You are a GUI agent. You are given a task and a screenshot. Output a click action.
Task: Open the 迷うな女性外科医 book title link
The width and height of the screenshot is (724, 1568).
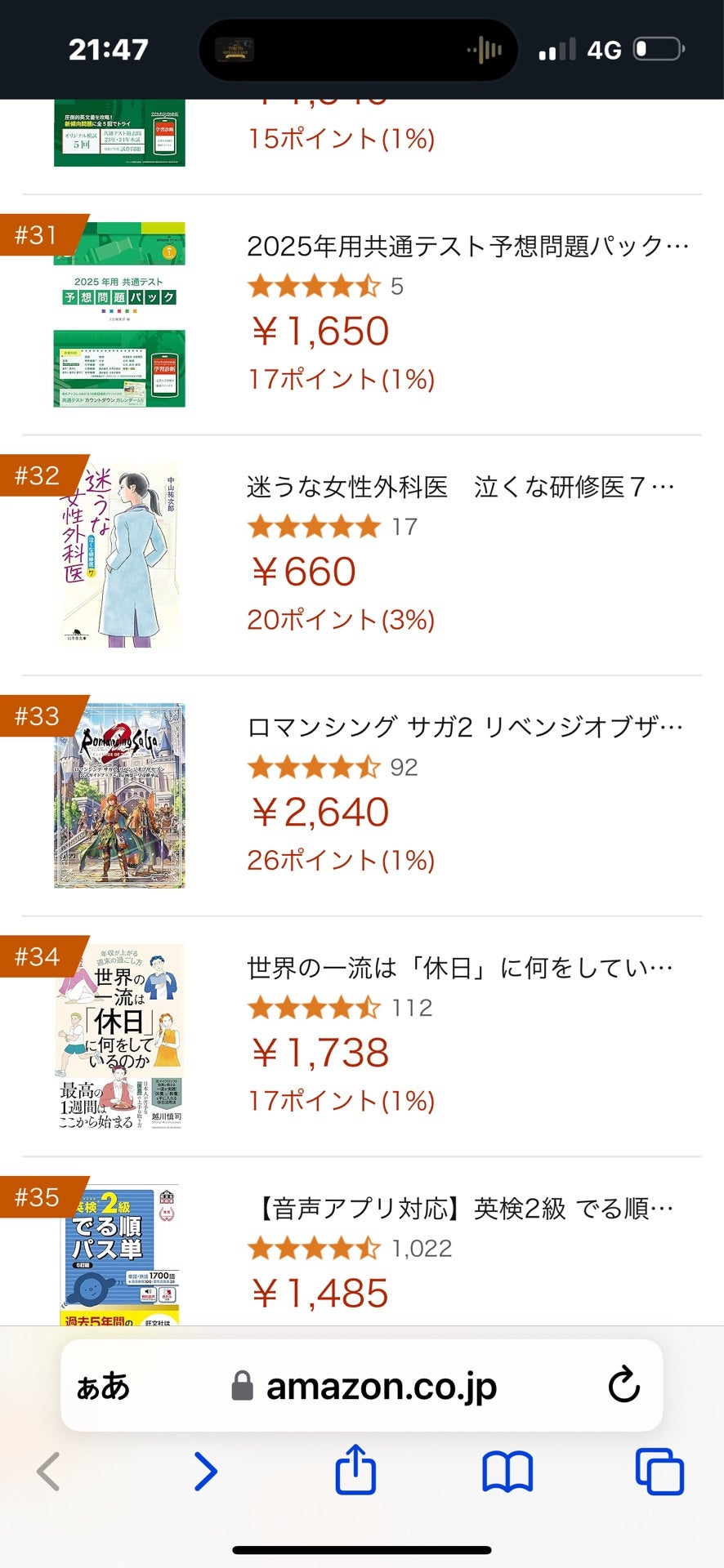point(461,487)
